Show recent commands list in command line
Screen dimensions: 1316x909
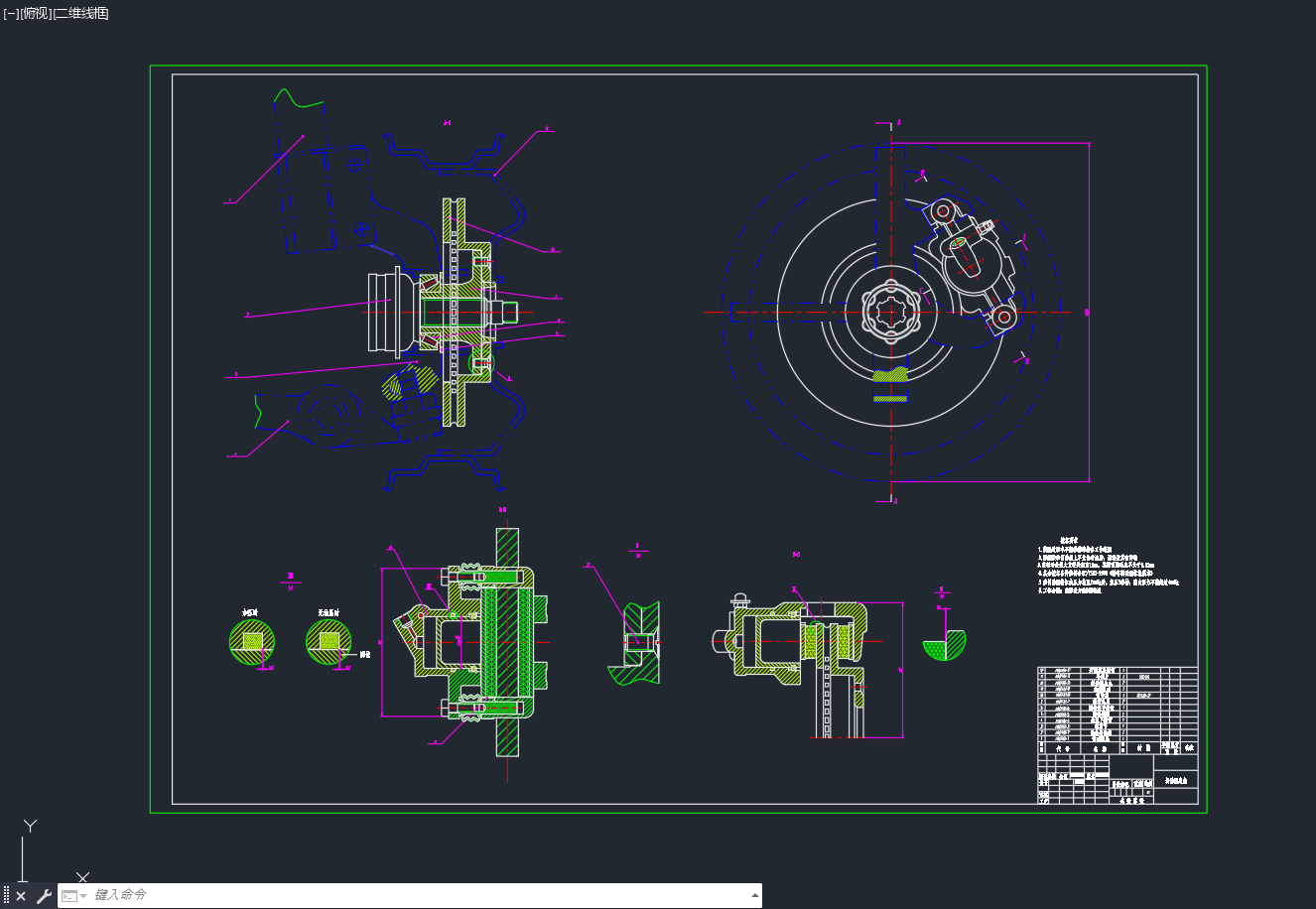(x=72, y=896)
